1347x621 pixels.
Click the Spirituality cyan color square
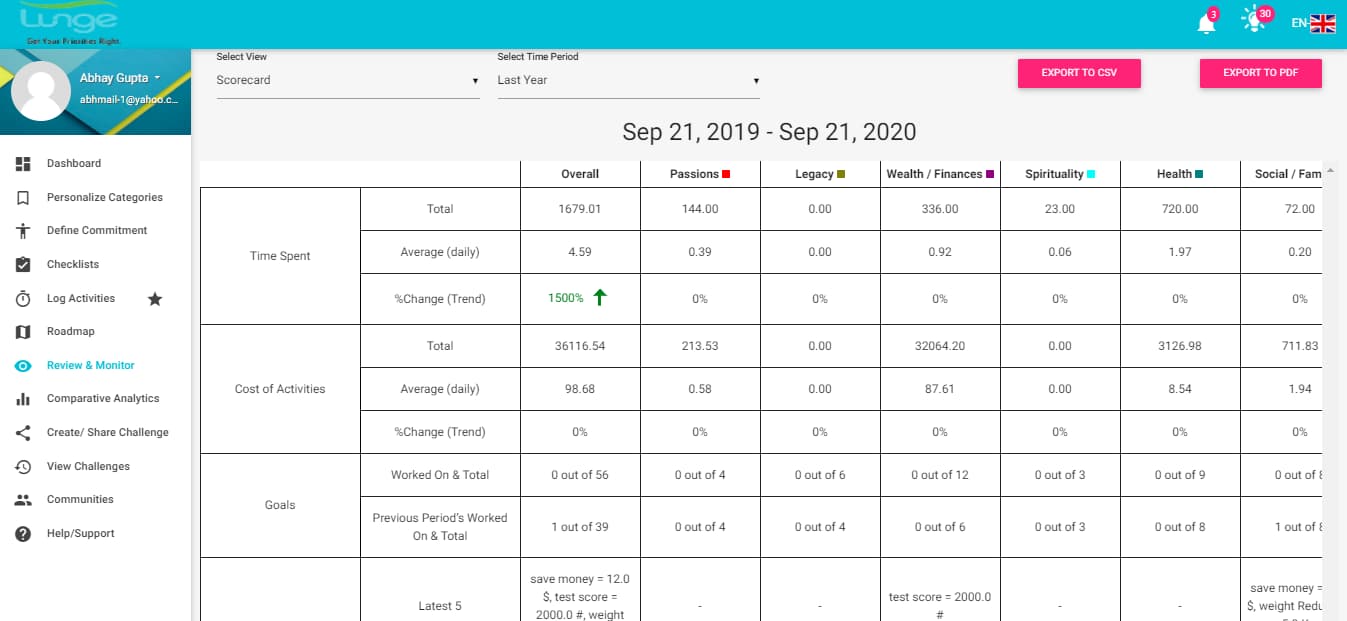tap(1091, 174)
